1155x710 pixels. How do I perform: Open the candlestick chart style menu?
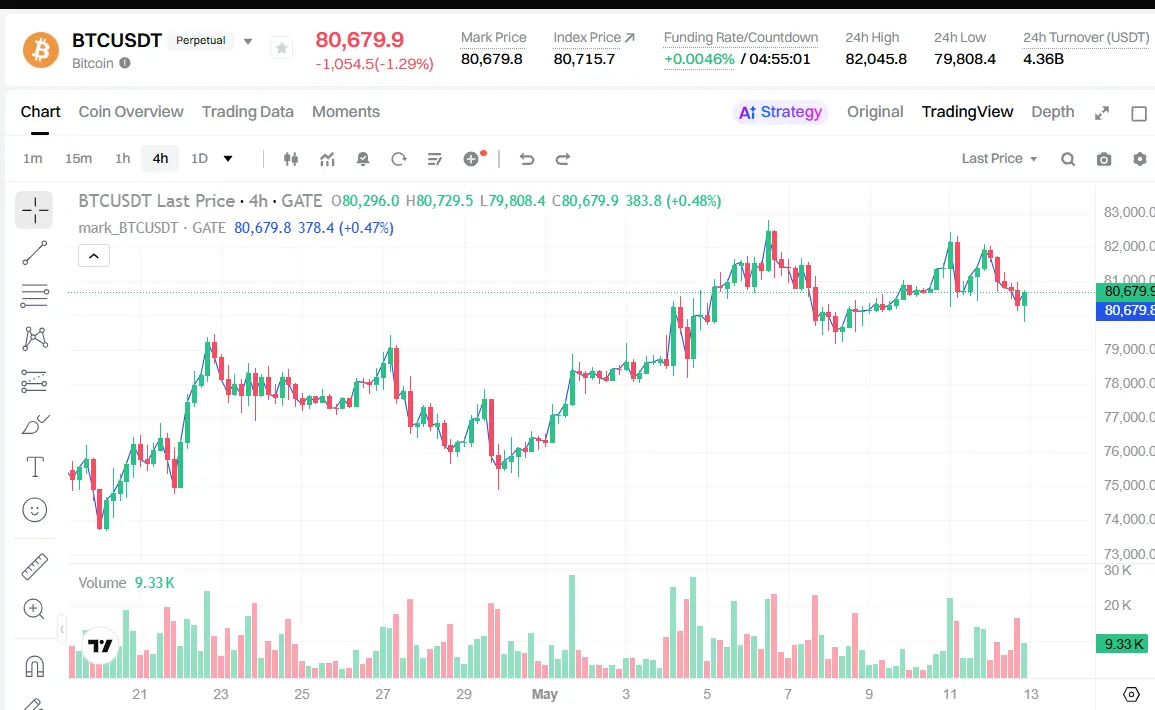coord(291,159)
